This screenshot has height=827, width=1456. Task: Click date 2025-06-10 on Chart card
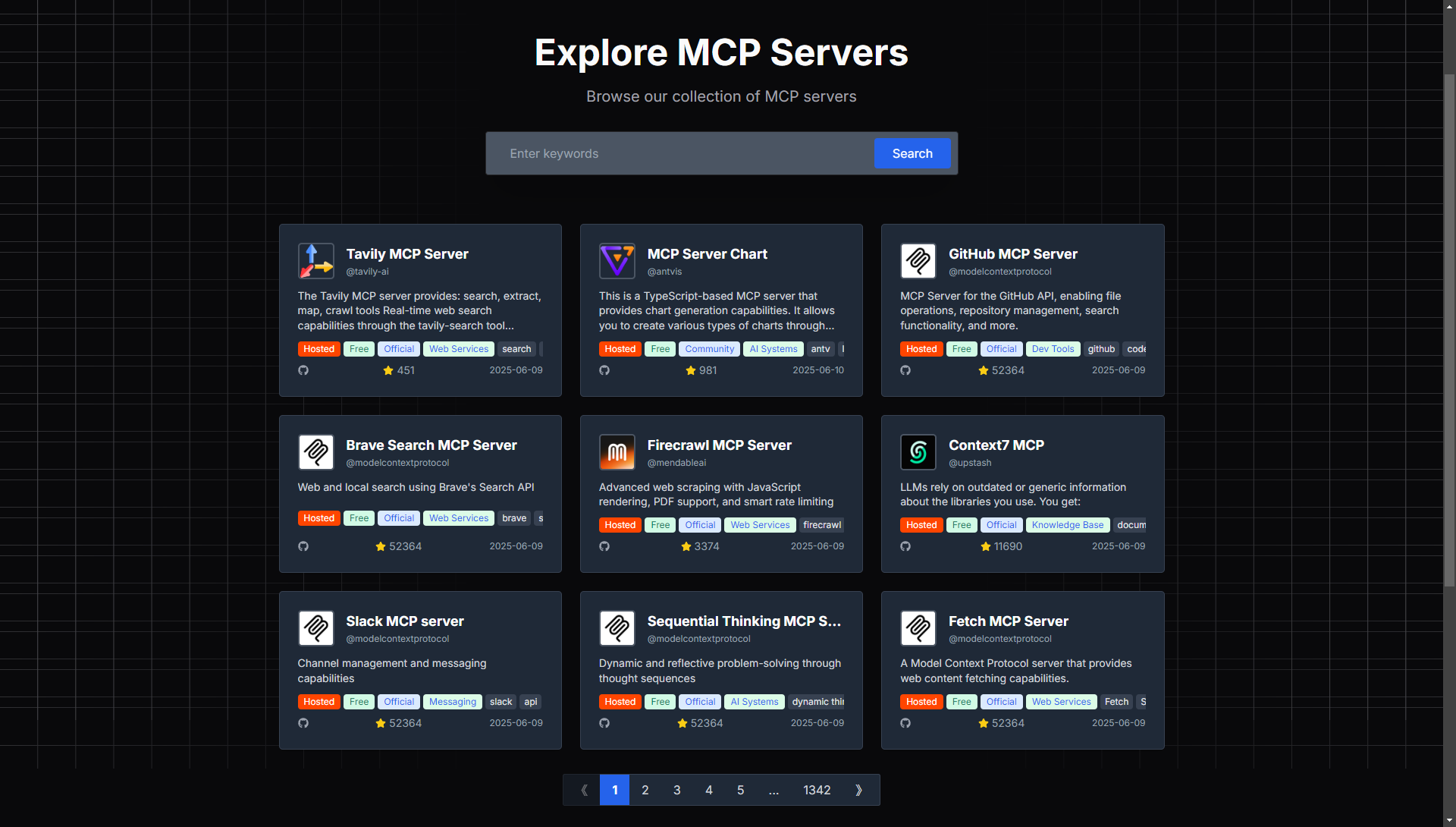(x=818, y=370)
